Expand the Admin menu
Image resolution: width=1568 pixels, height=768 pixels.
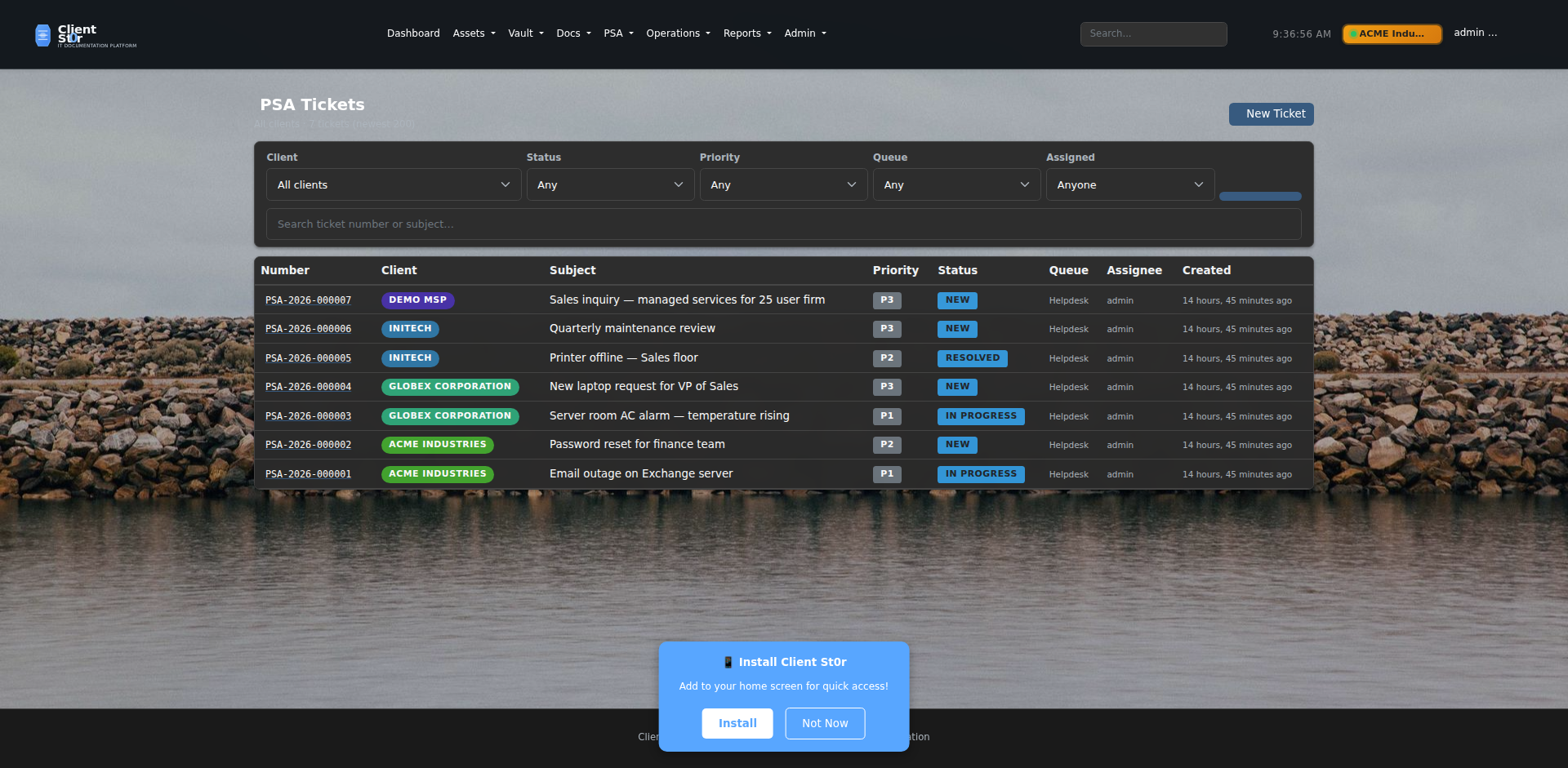click(x=805, y=33)
